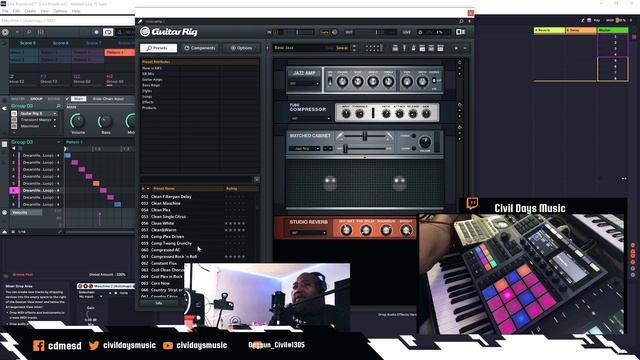The height and width of the screenshot is (360, 640).
Task: Click the Info button below the preset list
Action: (159, 303)
